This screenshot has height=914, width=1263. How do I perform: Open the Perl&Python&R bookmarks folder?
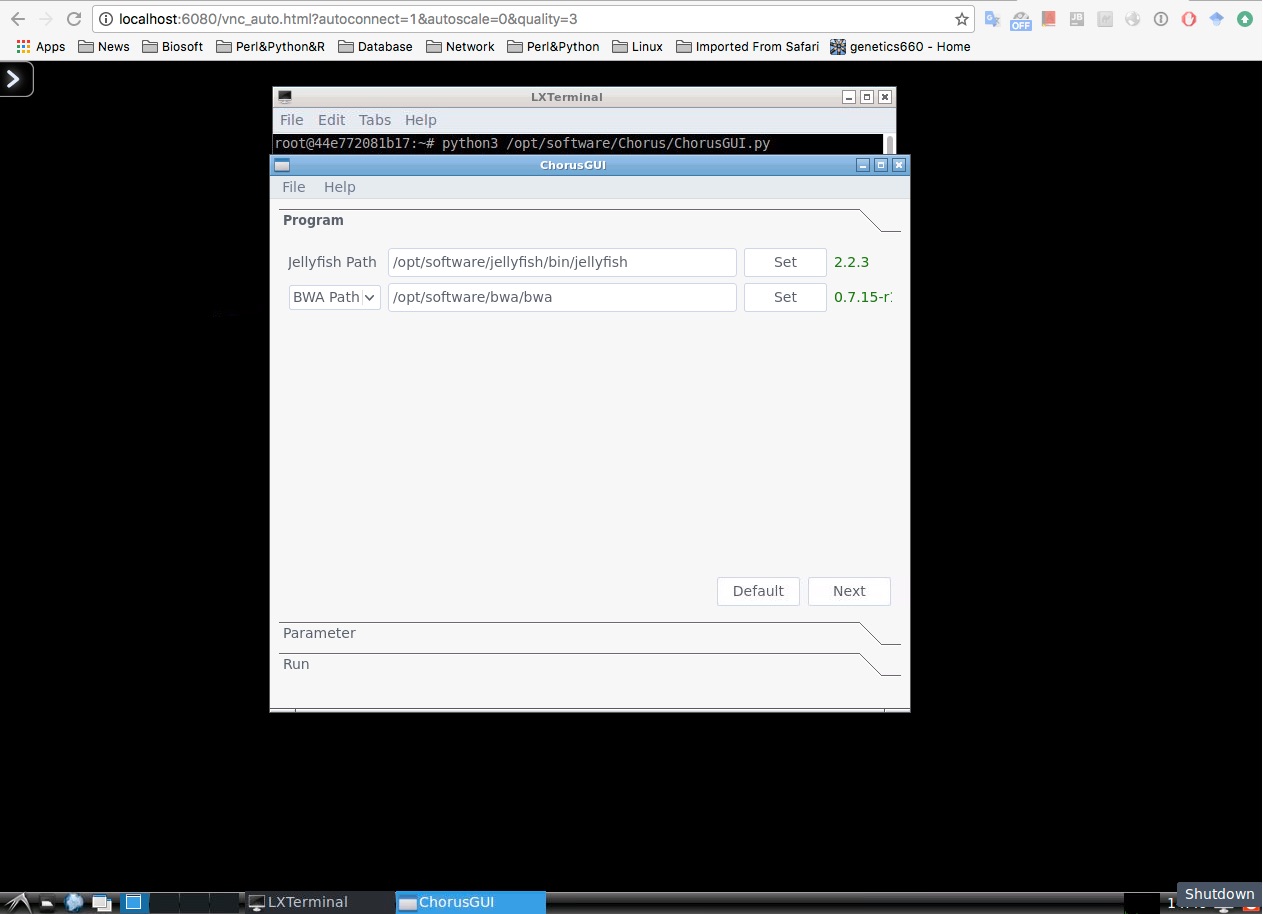tap(271, 47)
